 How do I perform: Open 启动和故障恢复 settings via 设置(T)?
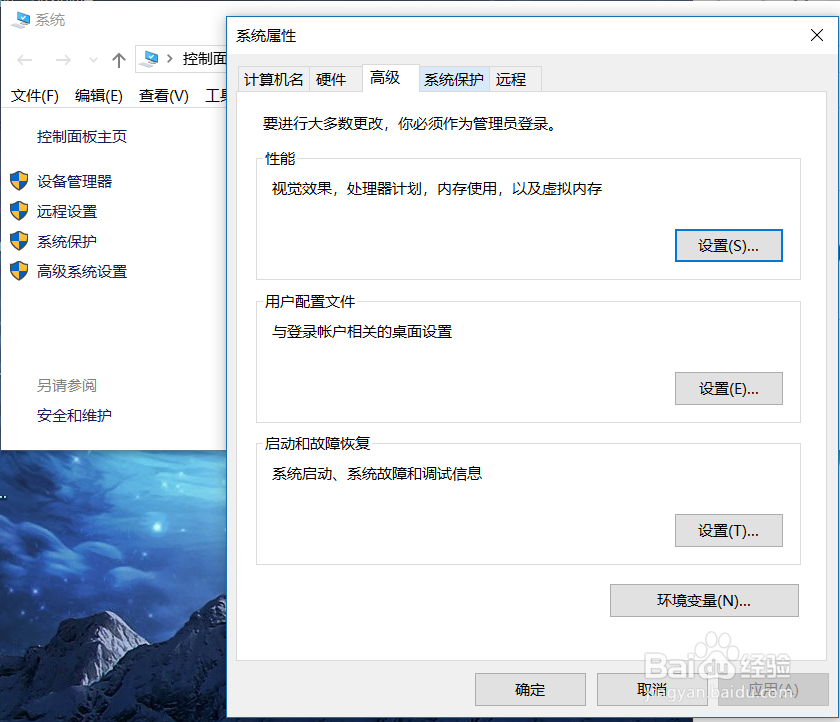tap(728, 531)
